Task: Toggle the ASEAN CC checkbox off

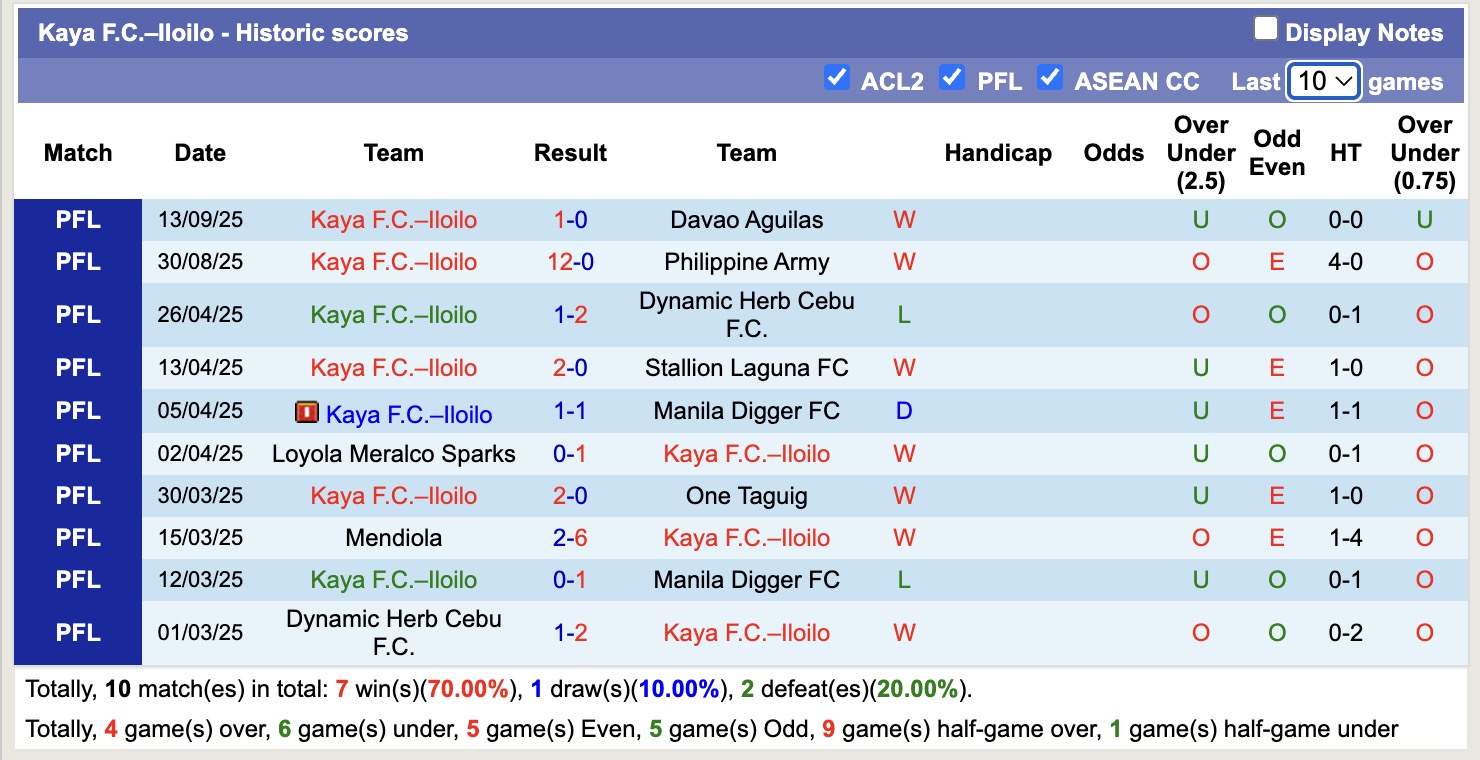Action: [1051, 77]
